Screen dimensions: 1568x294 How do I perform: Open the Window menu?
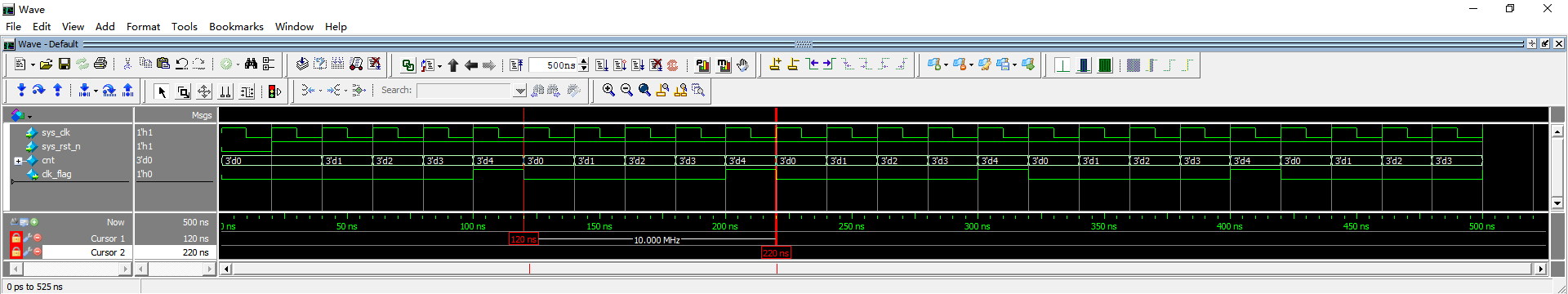[294, 26]
